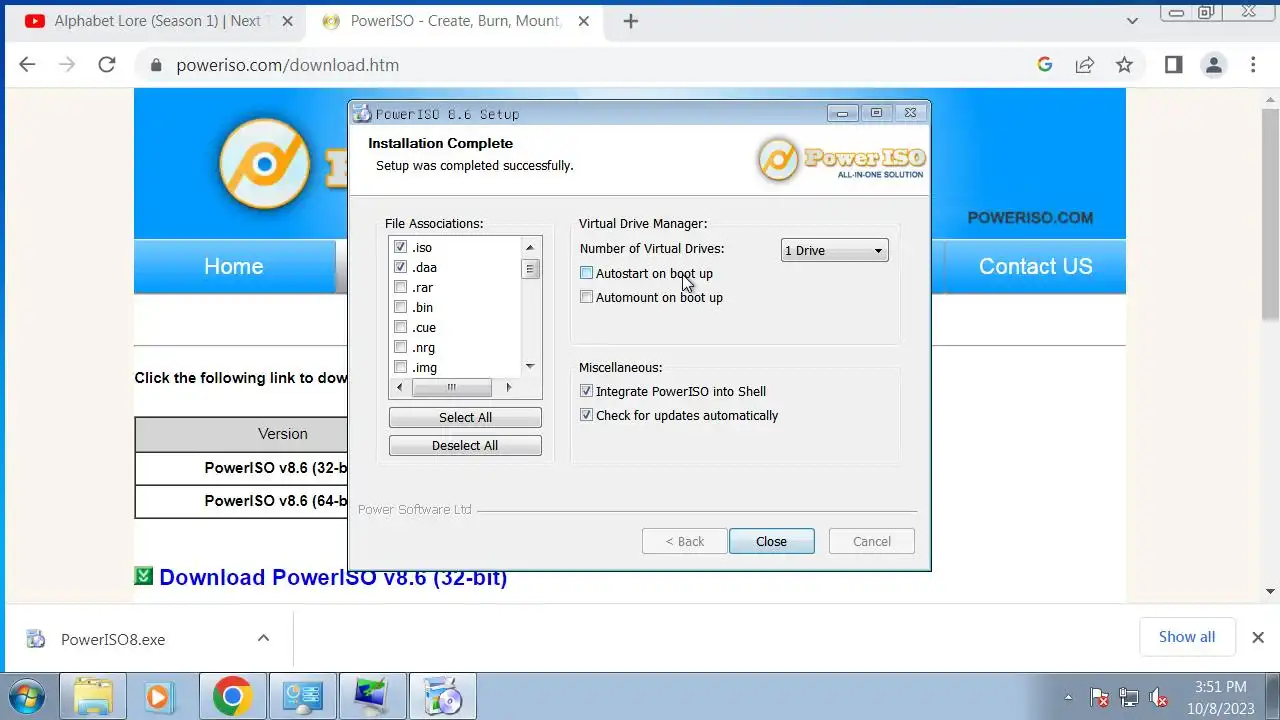Select the PowerISO browser tab

point(456,21)
